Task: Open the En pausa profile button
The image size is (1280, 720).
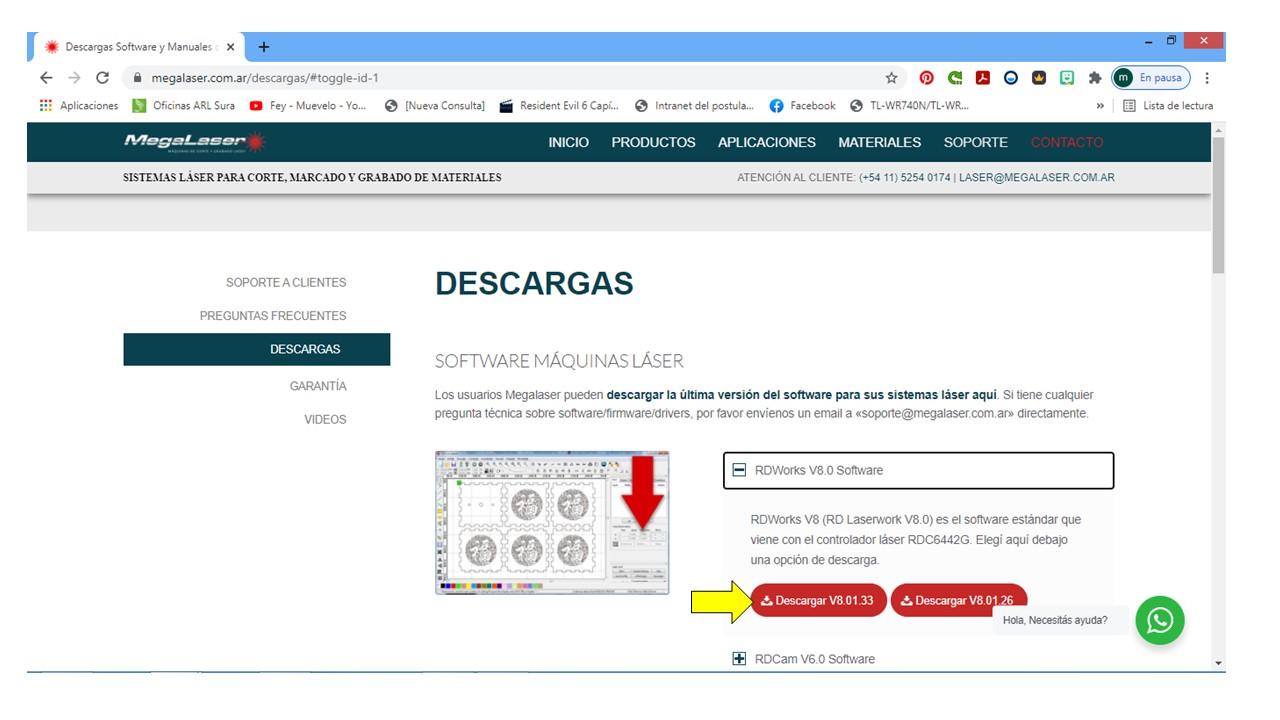Action: click(x=1151, y=78)
